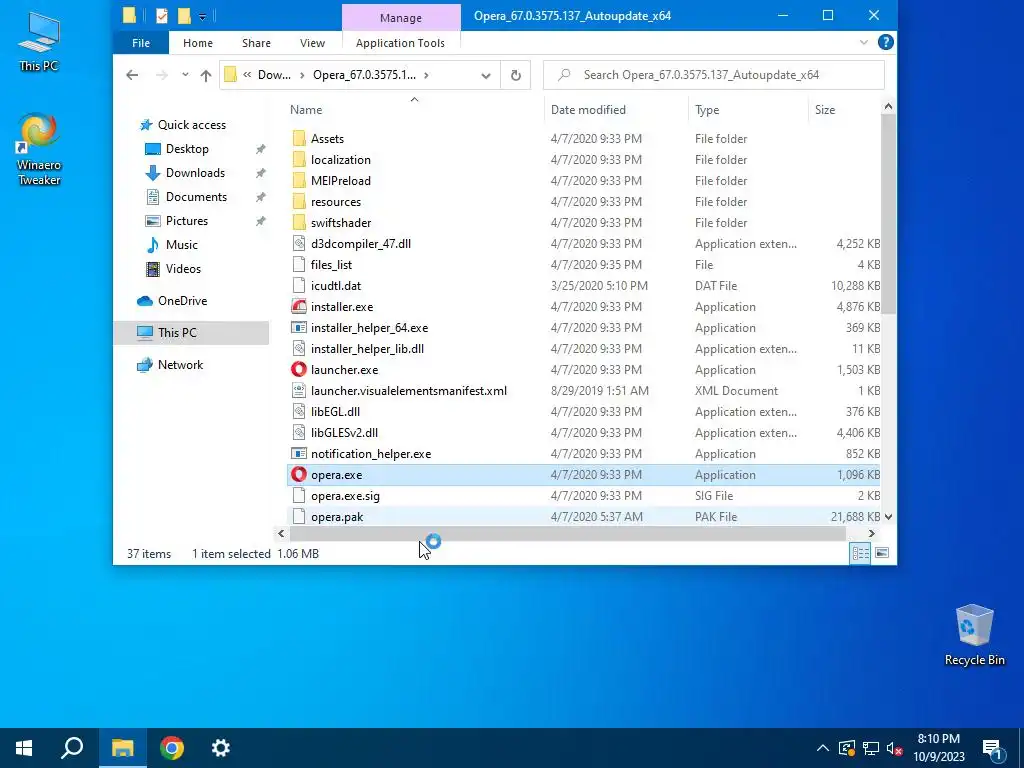
Task: Click New folder quick access toolbar icon
Action: (184, 16)
